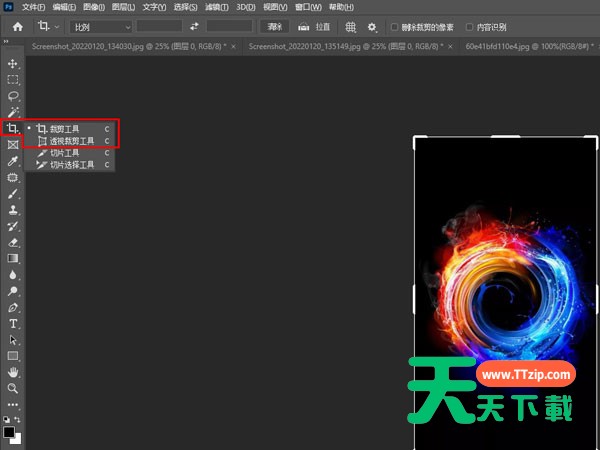This screenshot has height=450, width=600.
Task: Click the crop height input field
Action: [x=229, y=26]
